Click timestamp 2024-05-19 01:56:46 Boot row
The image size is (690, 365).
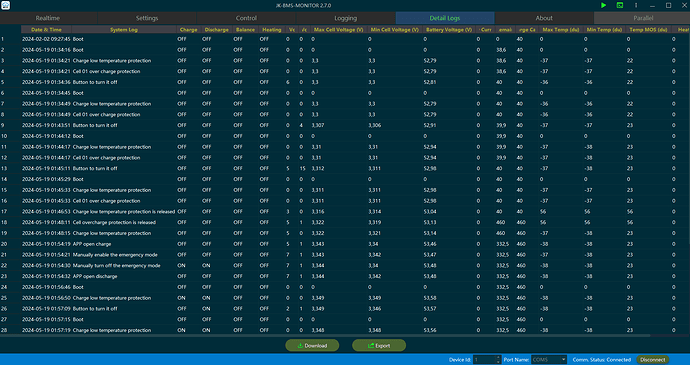click(x=46, y=287)
